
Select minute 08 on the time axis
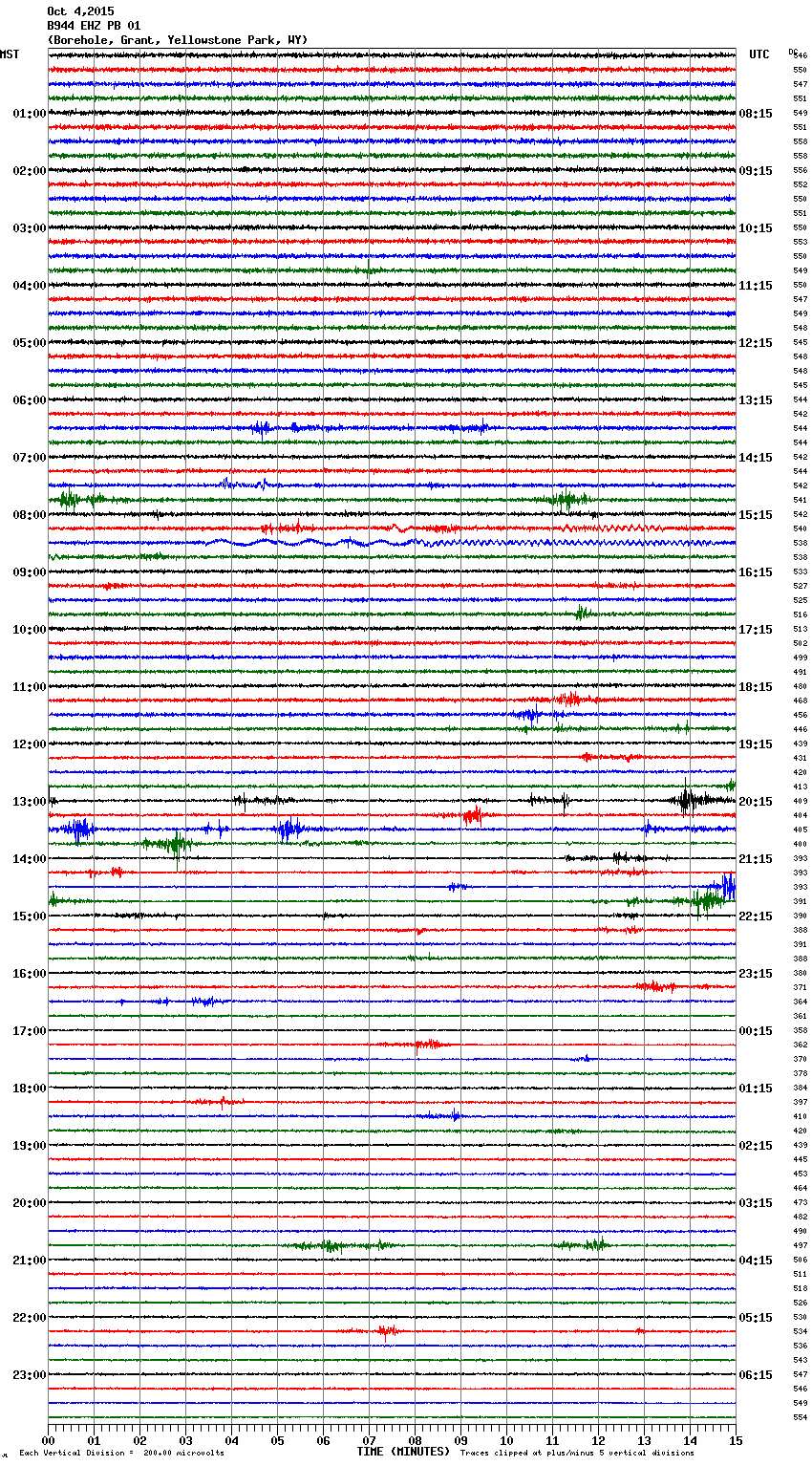(415, 1440)
